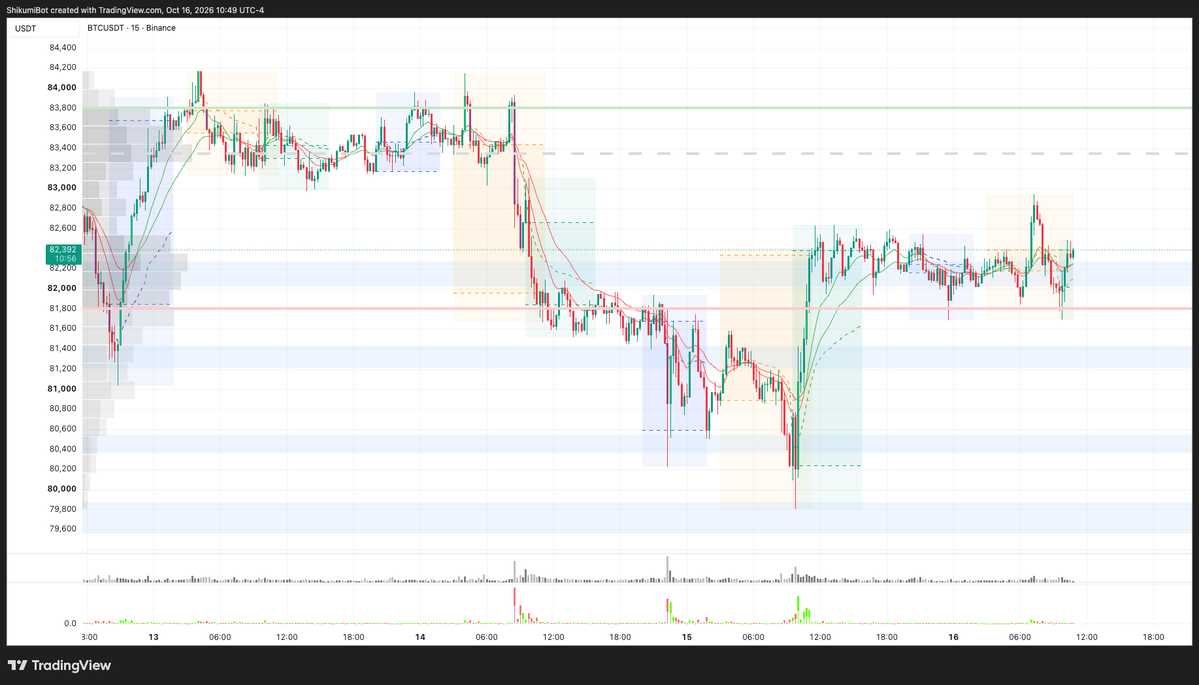Select the 80,200 price axis label
1199x685 pixels.
pos(62,469)
